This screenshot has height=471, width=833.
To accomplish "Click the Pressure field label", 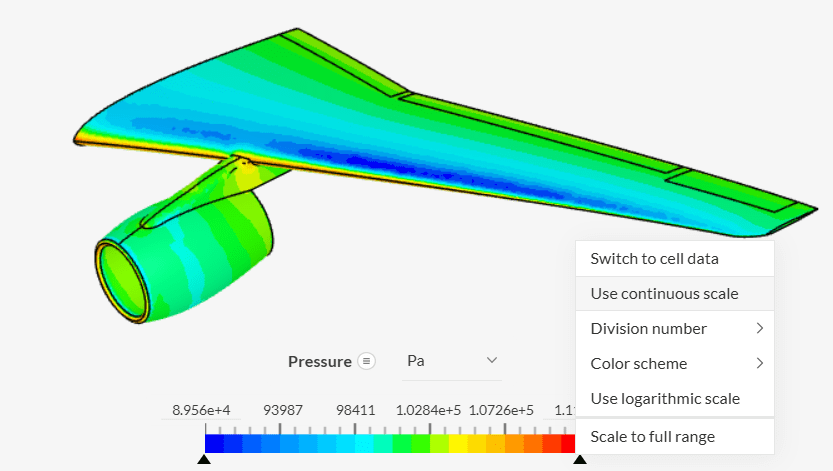I will (319, 361).
